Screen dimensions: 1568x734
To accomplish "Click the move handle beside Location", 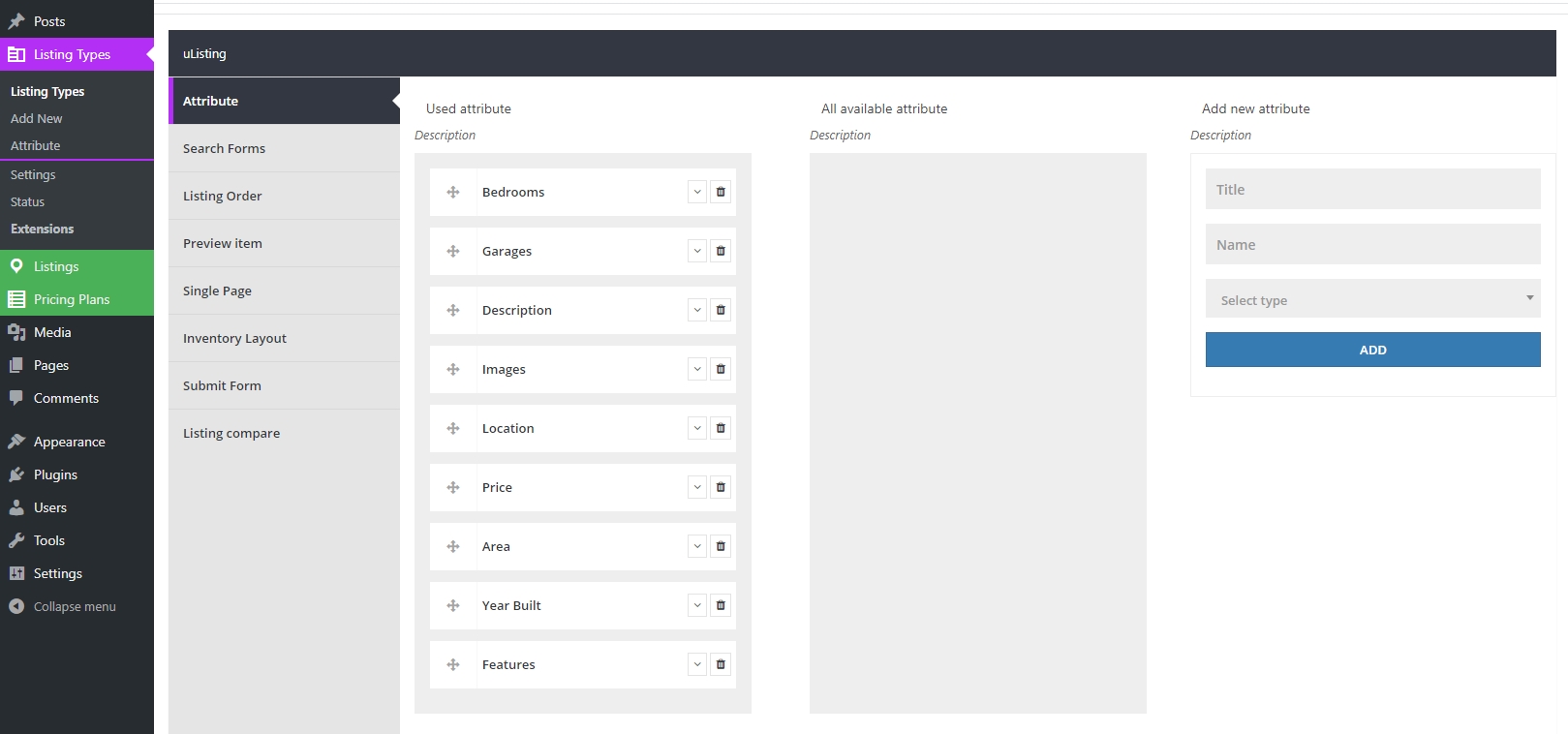I will [x=453, y=428].
